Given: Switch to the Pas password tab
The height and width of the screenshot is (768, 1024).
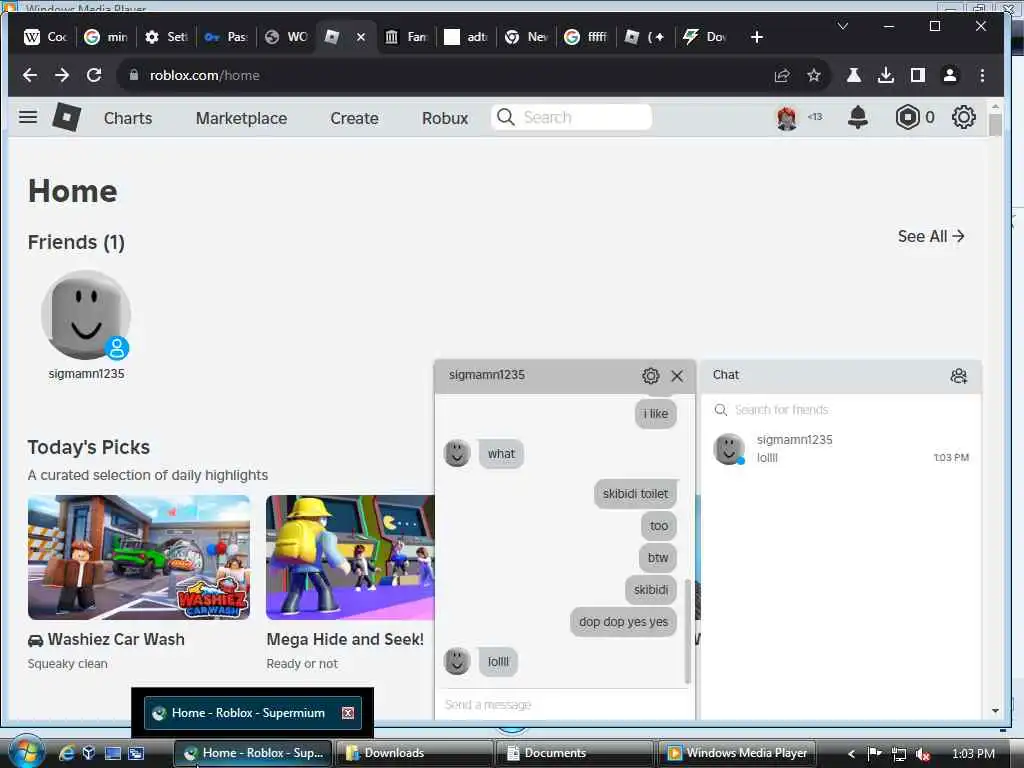Looking at the screenshot, I should pos(226,37).
